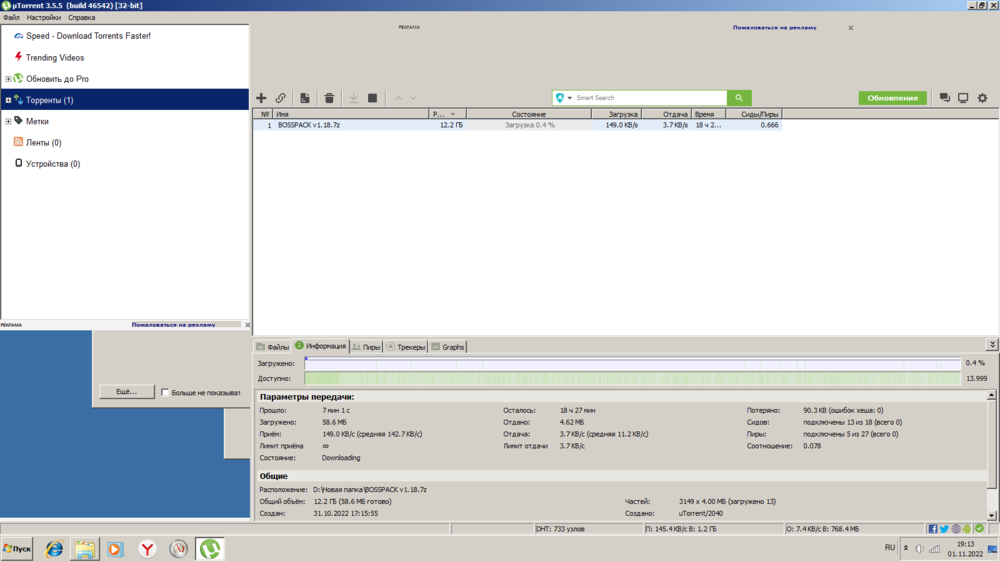
Task: Check the 'Больше не показывать' checkbox
Action: pos(165,393)
